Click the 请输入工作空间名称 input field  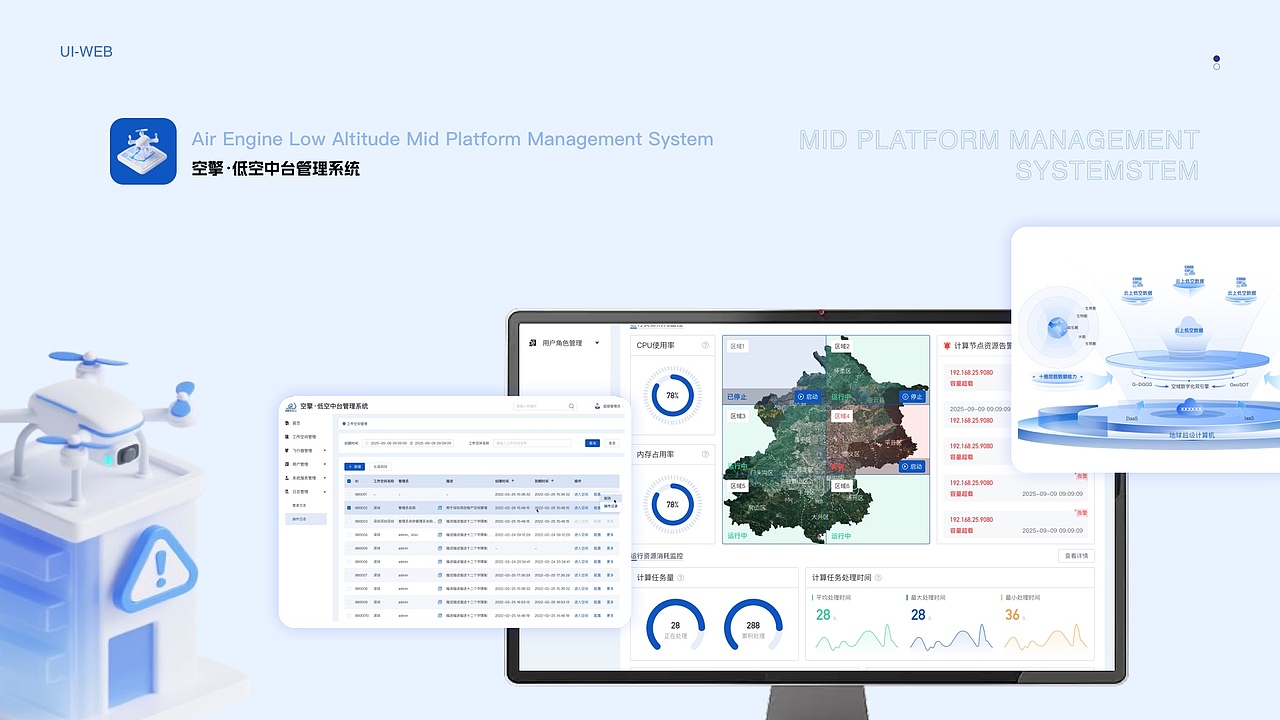click(x=532, y=443)
